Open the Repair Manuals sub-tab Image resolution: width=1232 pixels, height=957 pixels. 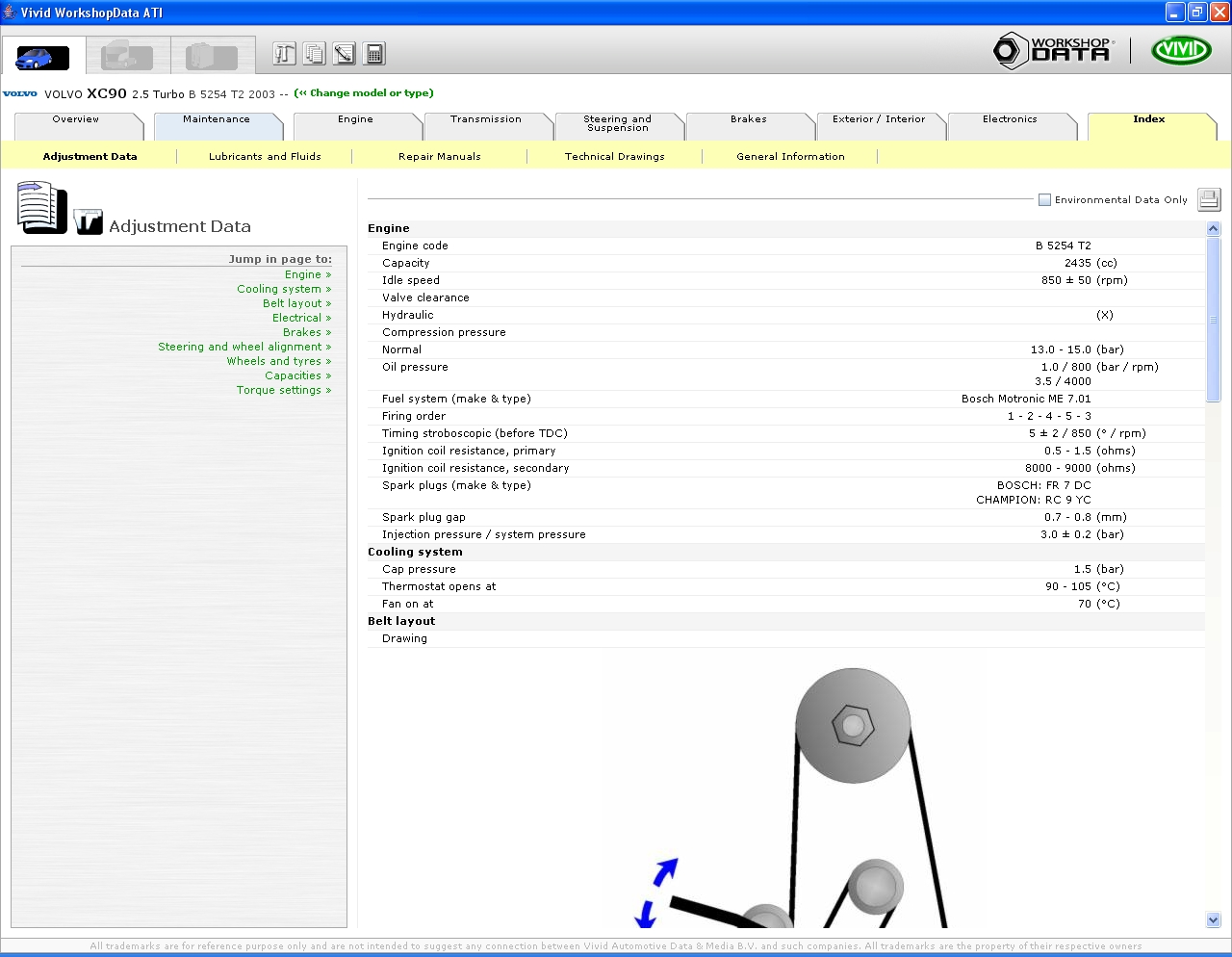click(440, 156)
